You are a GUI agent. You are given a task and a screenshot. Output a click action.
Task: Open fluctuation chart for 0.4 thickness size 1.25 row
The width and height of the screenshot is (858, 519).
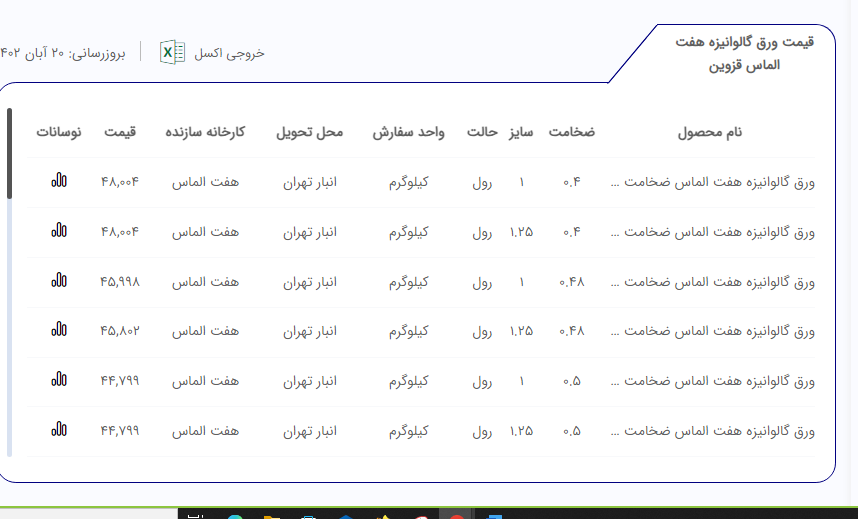59,231
